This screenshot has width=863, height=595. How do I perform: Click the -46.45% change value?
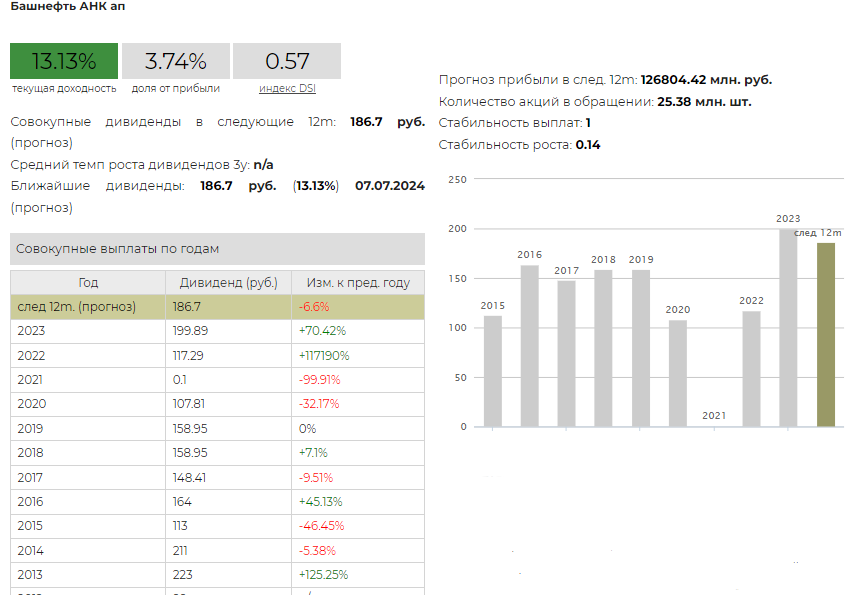pos(321,526)
